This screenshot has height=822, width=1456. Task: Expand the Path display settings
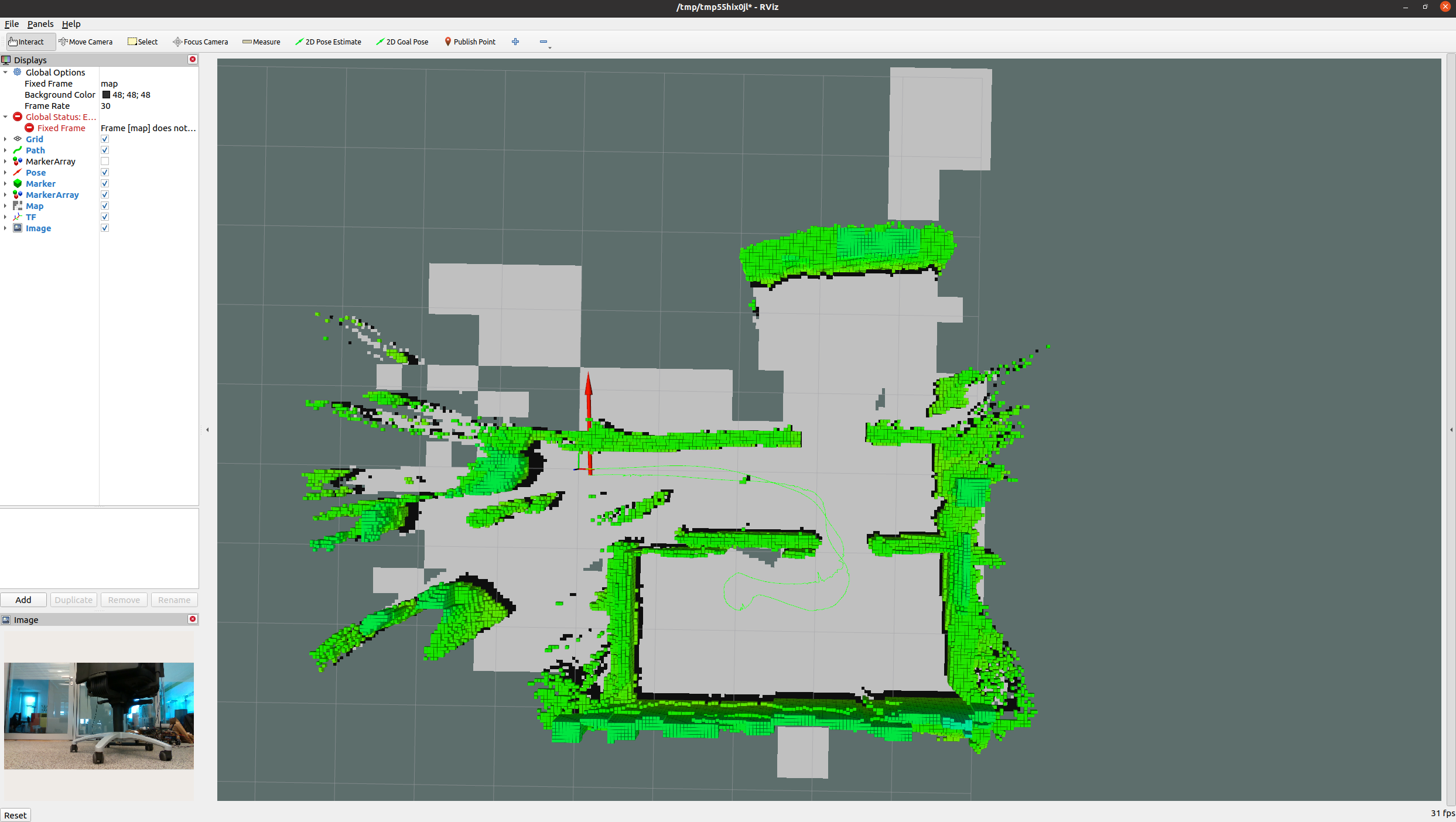(5, 150)
